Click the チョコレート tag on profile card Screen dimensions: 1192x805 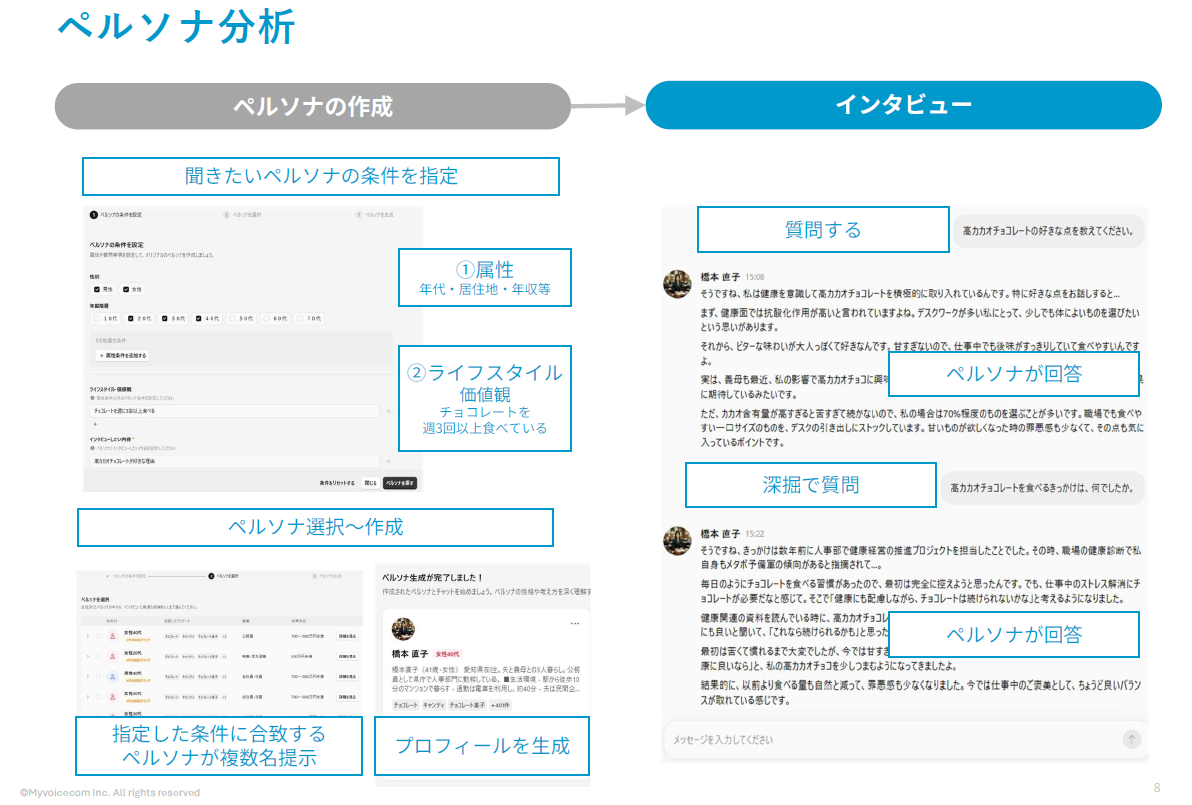[405, 705]
